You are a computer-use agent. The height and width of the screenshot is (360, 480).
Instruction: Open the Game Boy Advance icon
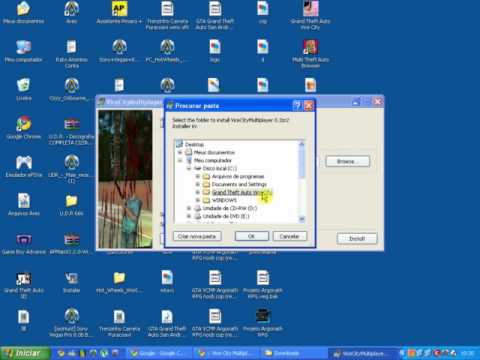[x=23, y=244]
